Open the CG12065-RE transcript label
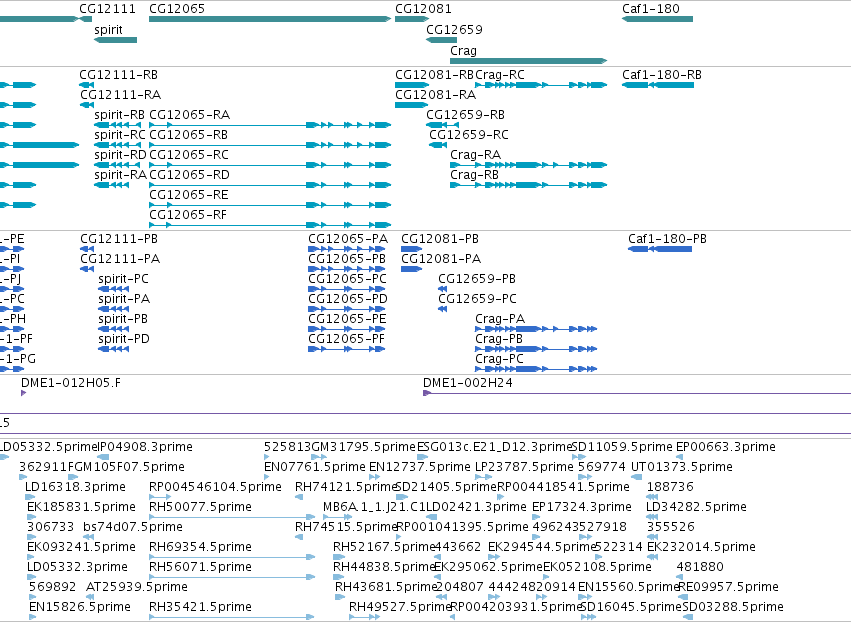 point(189,195)
